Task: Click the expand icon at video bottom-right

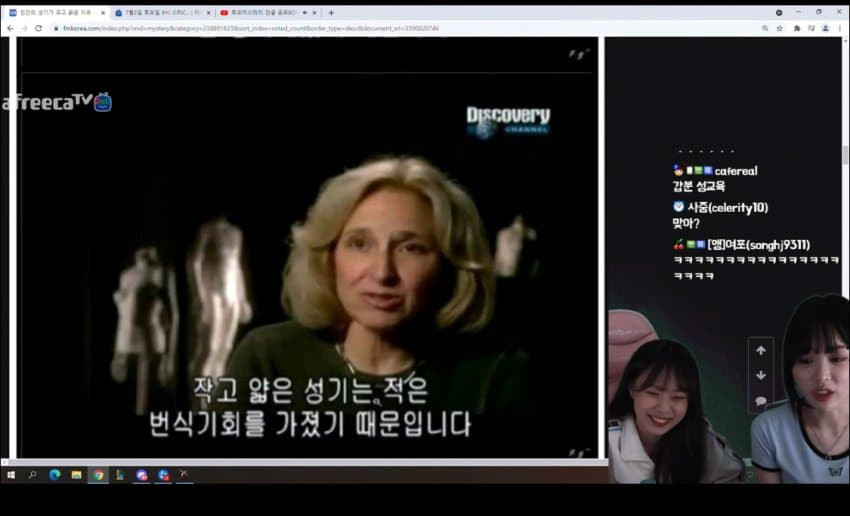Action: point(579,452)
